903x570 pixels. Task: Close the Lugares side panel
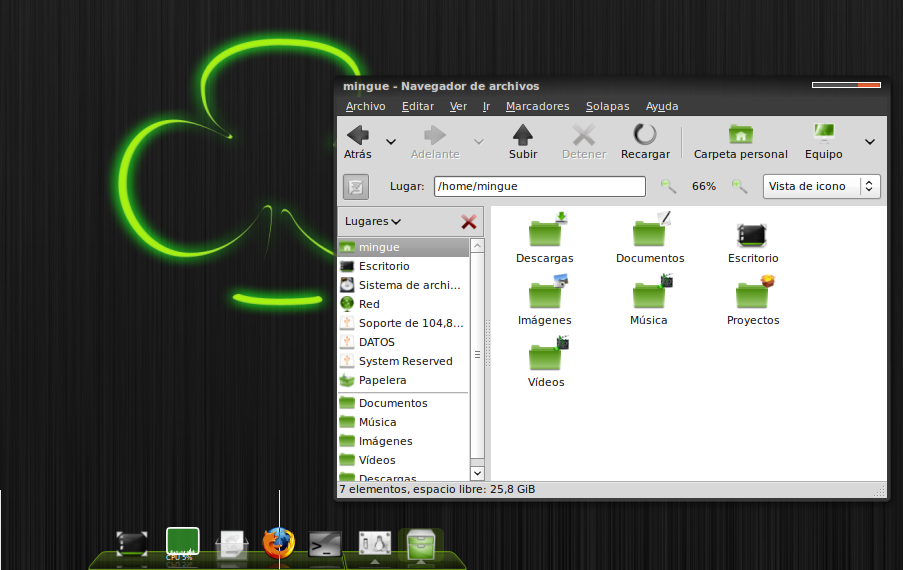(469, 222)
